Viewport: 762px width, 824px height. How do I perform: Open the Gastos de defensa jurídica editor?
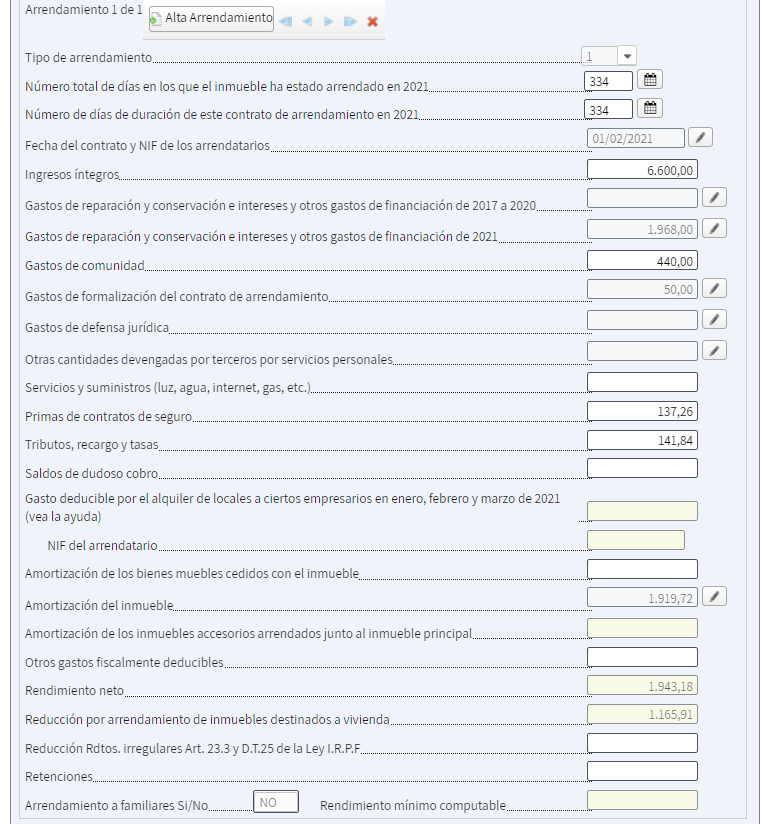[714, 319]
